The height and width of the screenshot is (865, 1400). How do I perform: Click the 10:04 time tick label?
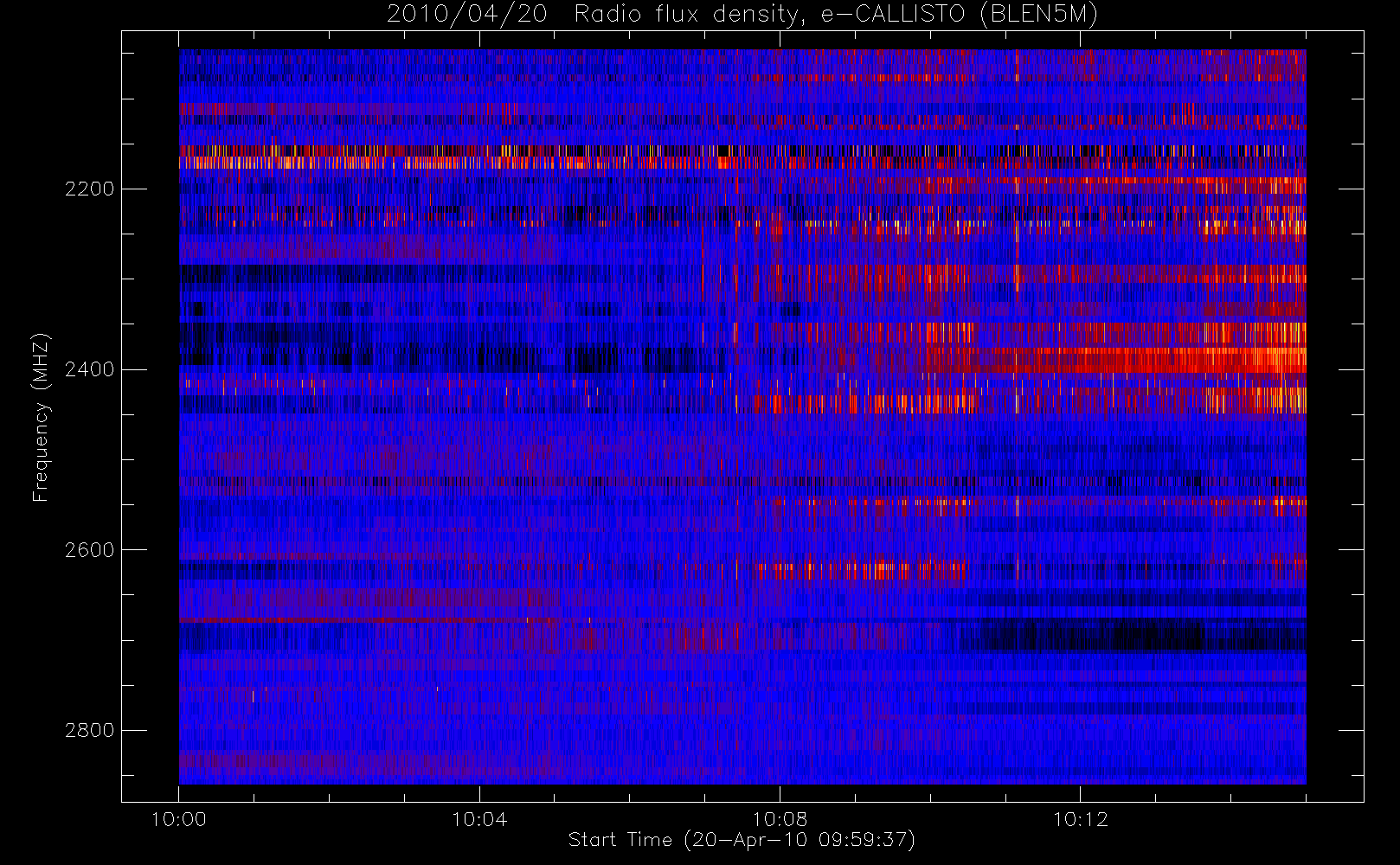[479, 819]
